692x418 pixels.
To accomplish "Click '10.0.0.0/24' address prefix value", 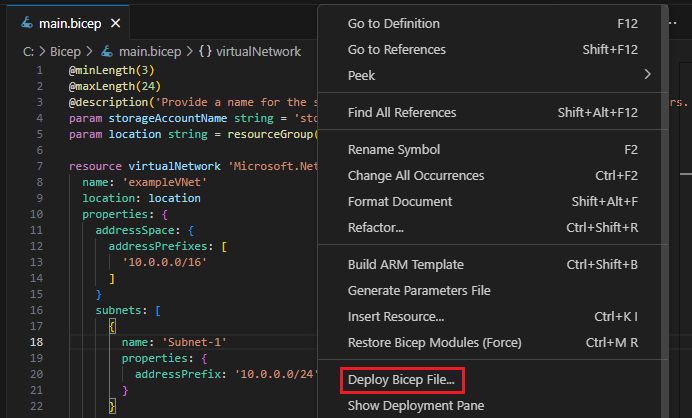I will pos(276,374).
